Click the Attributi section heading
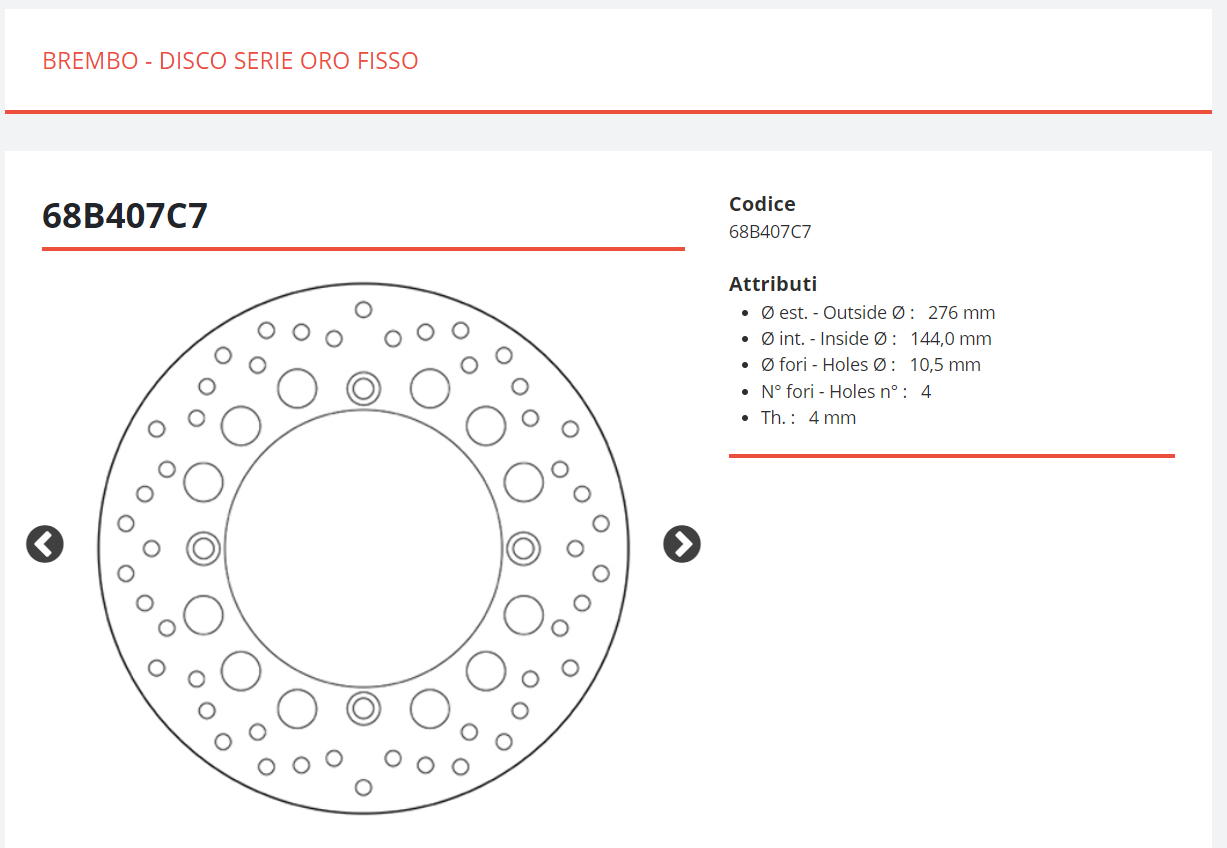Image resolution: width=1227 pixels, height=848 pixels. tap(773, 284)
